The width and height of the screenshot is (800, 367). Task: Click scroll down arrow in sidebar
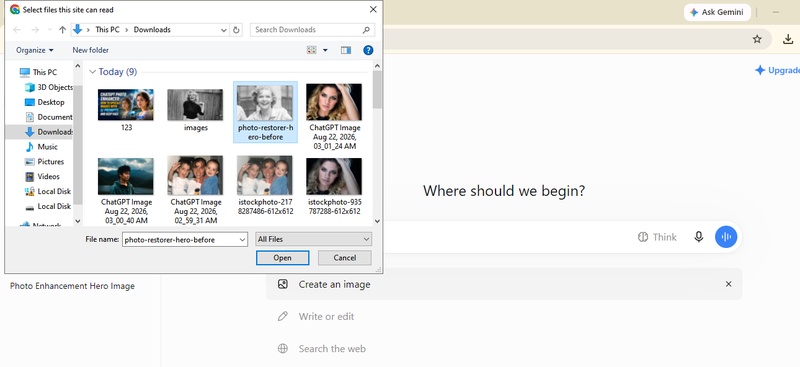click(78, 221)
